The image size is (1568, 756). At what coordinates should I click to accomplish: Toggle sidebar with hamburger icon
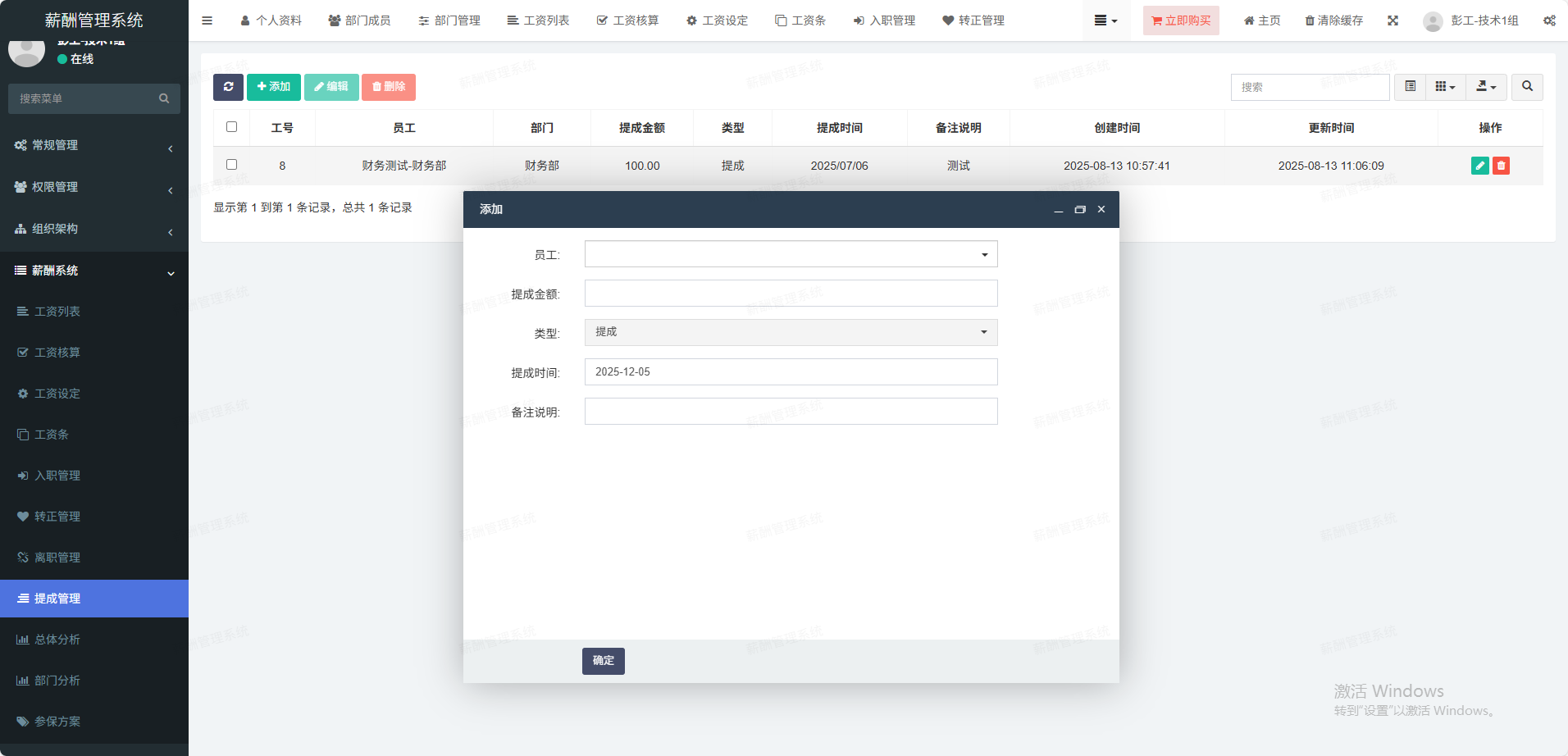point(207,20)
